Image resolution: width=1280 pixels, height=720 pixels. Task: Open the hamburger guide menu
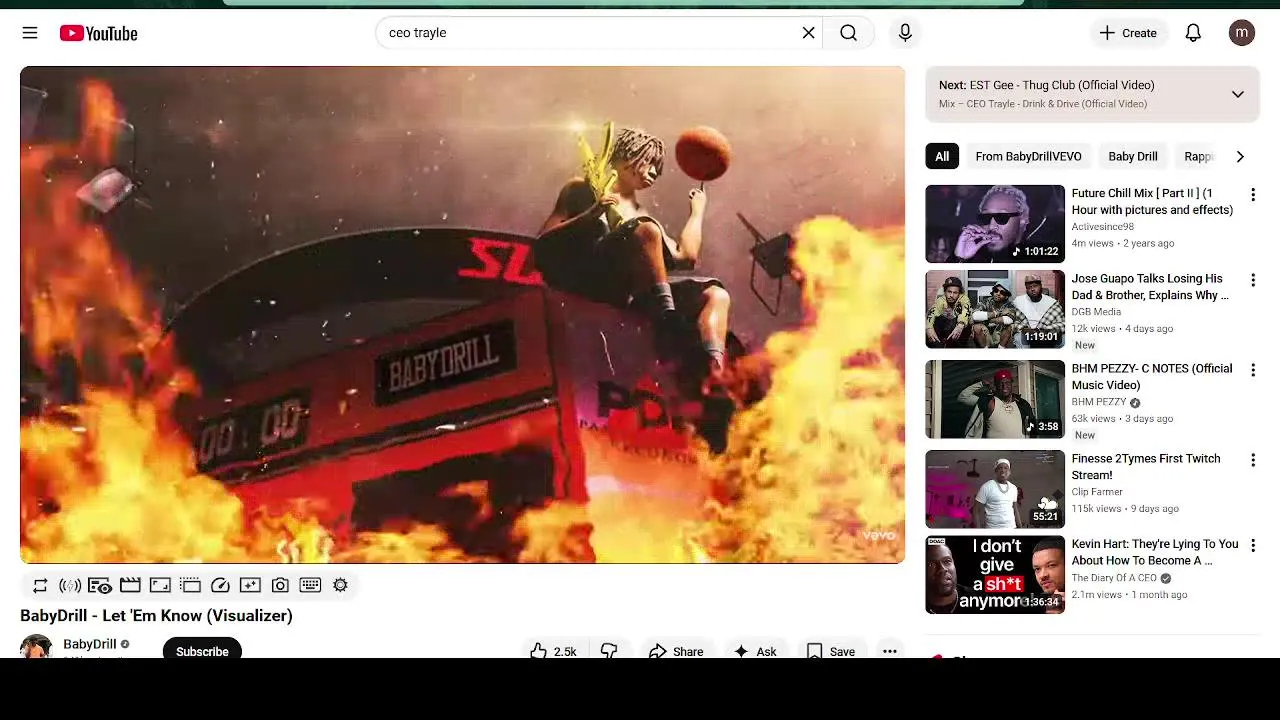coord(30,33)
